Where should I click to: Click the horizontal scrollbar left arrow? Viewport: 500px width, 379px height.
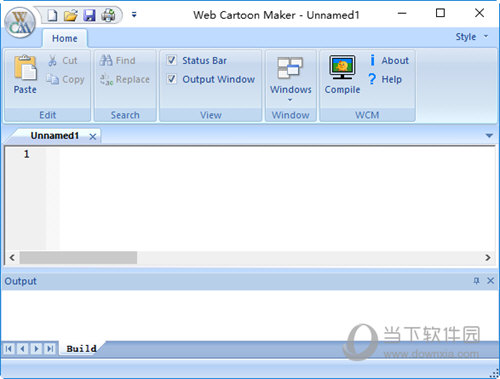click(x=12, y=258)
